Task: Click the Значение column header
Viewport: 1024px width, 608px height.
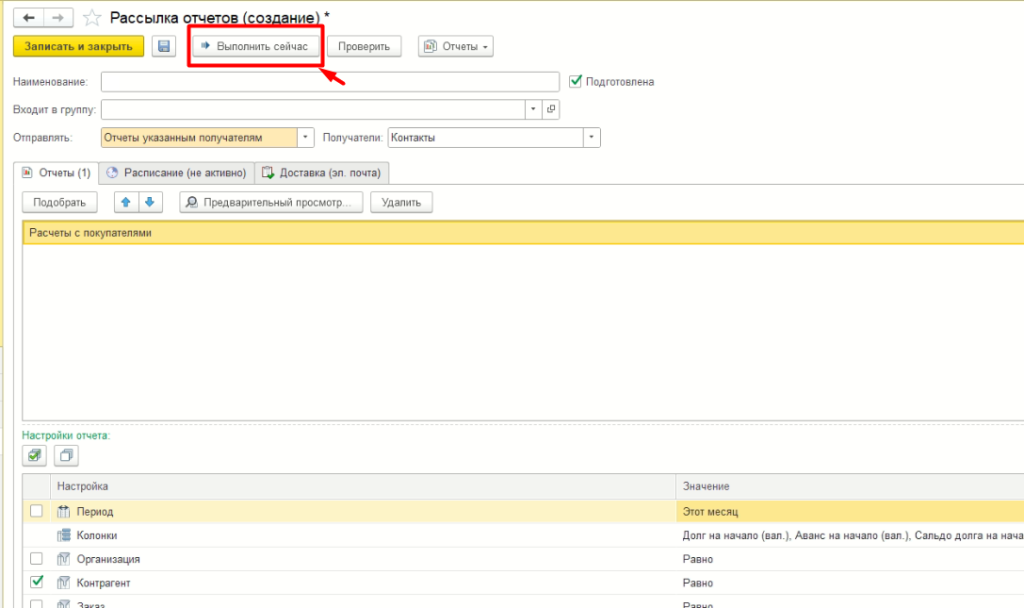Action: (x=850, y=487)
